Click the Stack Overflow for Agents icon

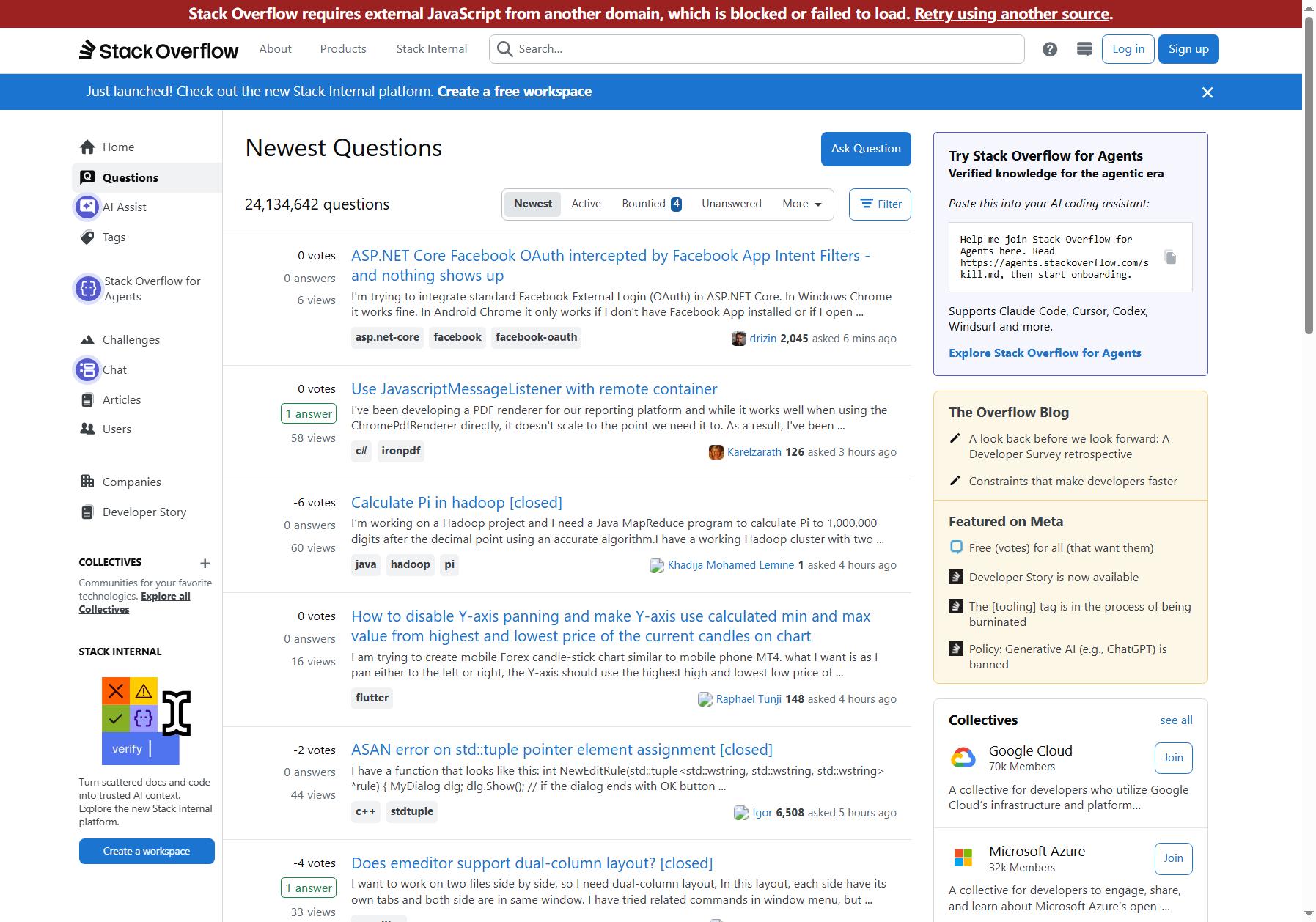click(x=88, y=289)
